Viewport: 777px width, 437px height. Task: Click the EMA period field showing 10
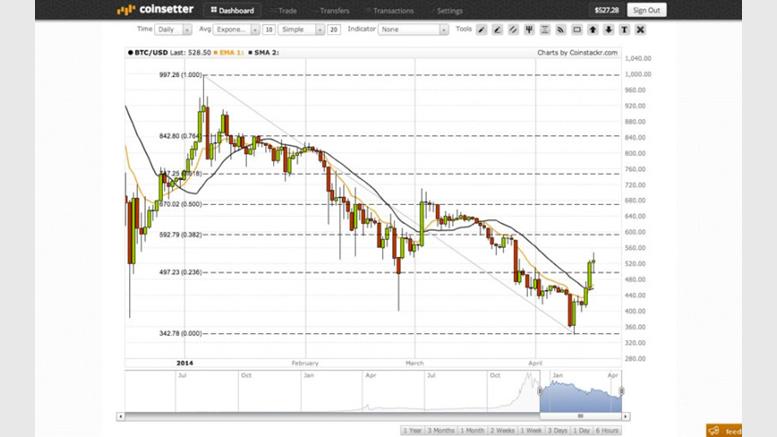[269, 30]
